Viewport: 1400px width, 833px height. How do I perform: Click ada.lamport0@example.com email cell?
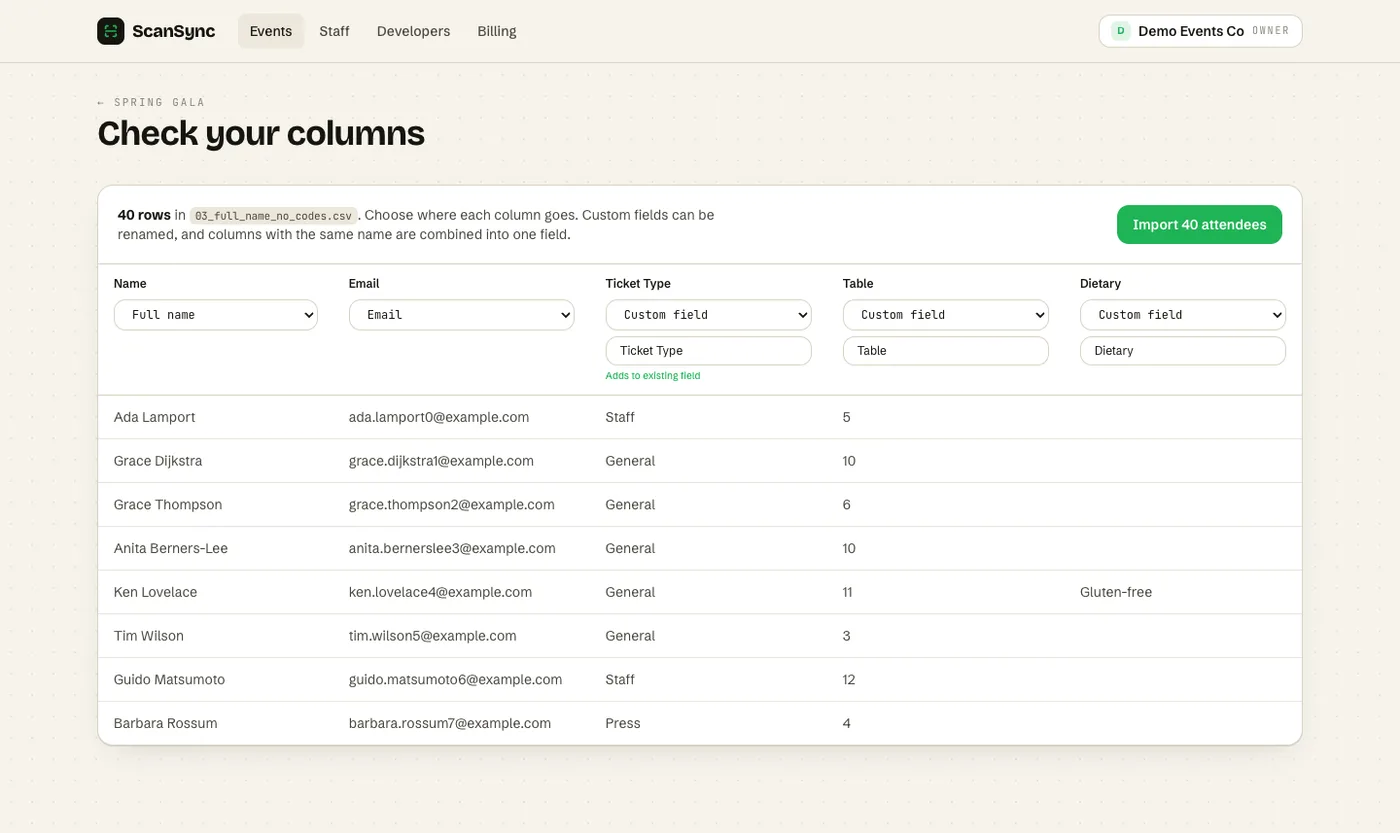coord(439,417)
